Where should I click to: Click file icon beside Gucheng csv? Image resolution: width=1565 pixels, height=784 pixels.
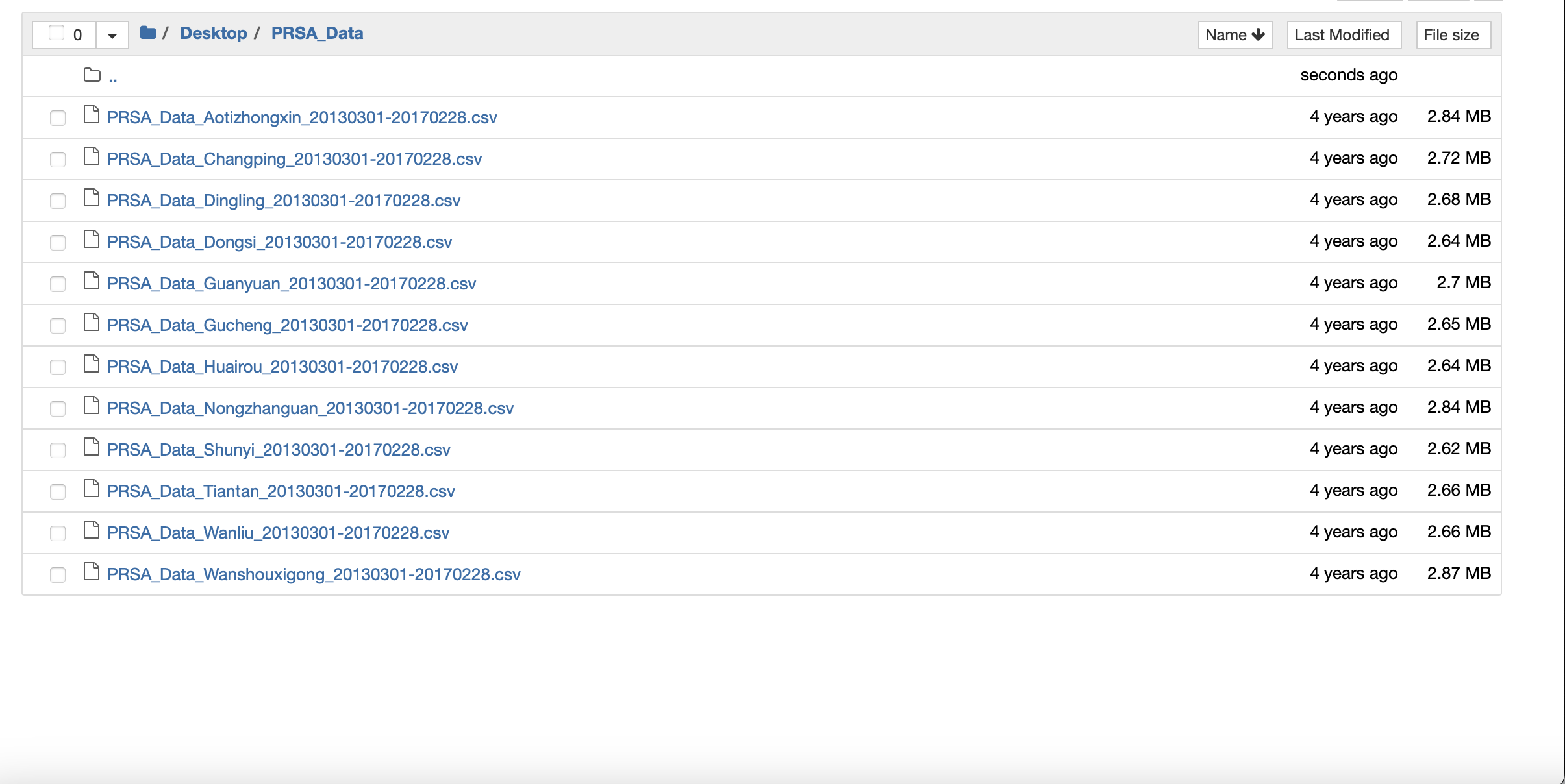pyautogui.click(x=92, y=323)
